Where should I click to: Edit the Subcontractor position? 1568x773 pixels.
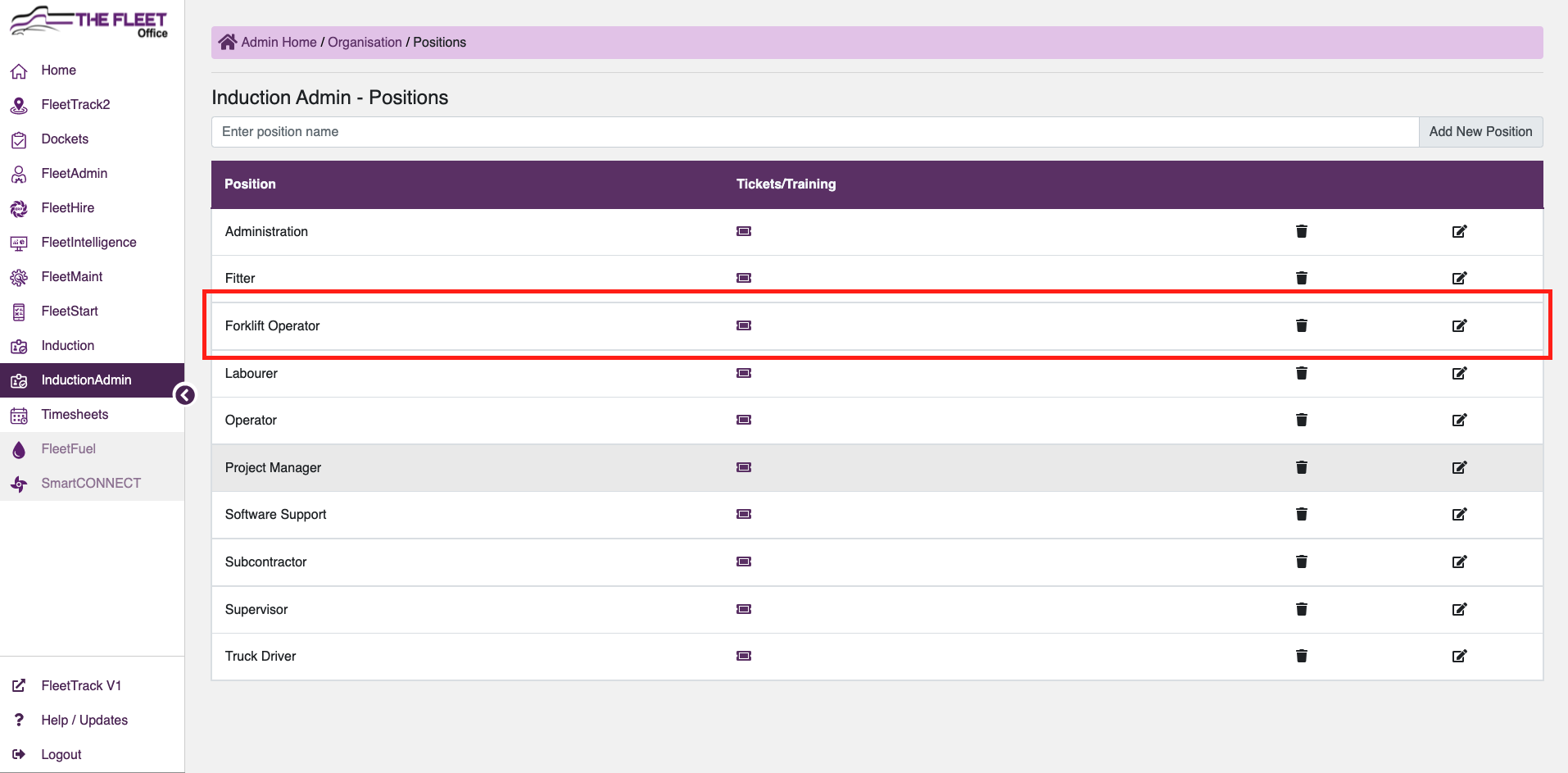[x=1459, y=562]
